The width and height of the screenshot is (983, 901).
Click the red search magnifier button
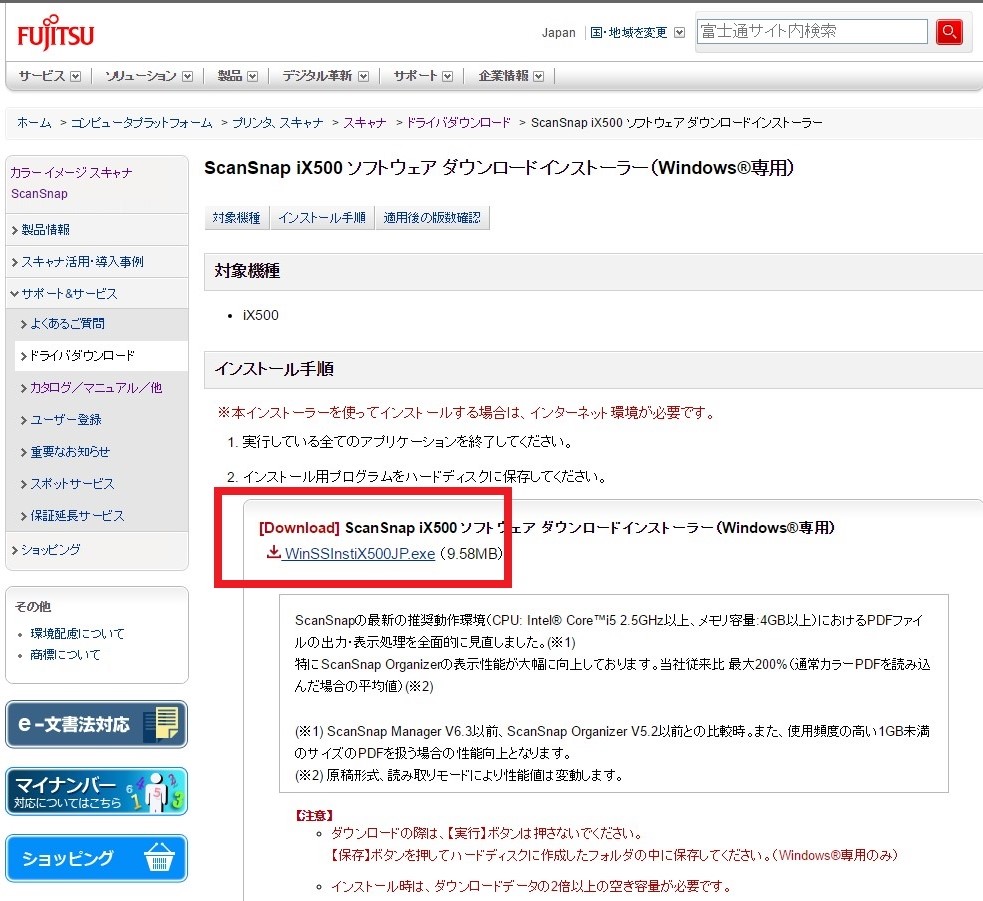pos(948,32)
